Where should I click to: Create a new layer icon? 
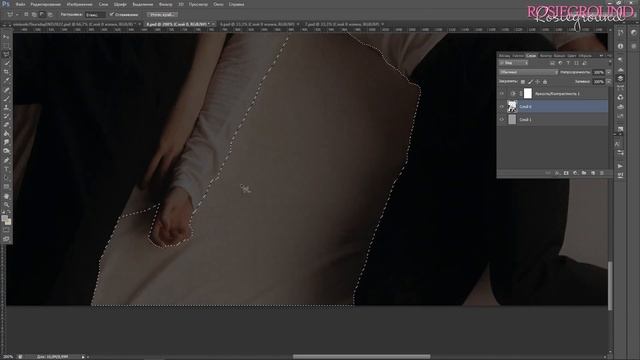[593, 173]
